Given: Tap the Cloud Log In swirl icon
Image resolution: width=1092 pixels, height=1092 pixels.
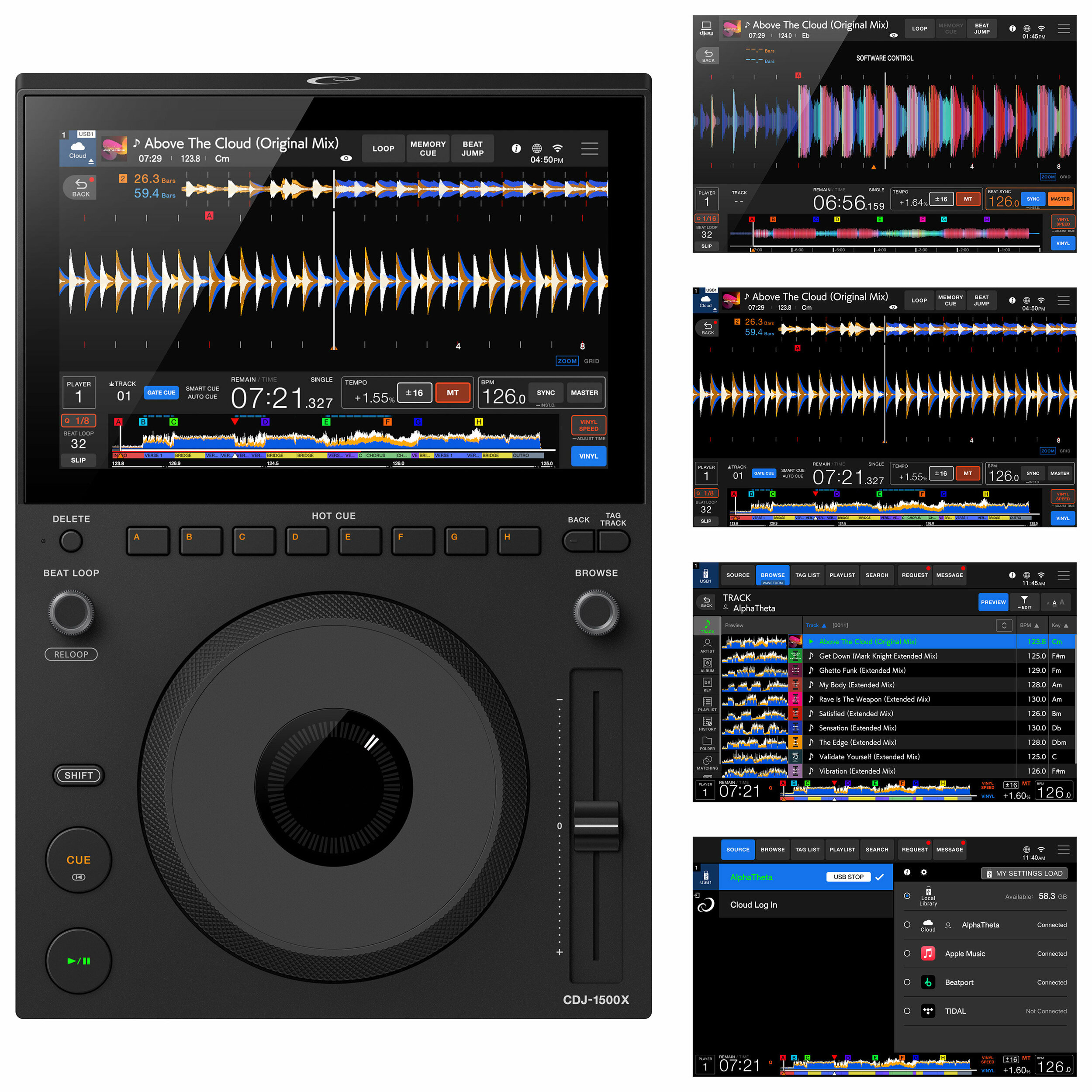Looking at the screenshot, I should click(x=706, y=905).
